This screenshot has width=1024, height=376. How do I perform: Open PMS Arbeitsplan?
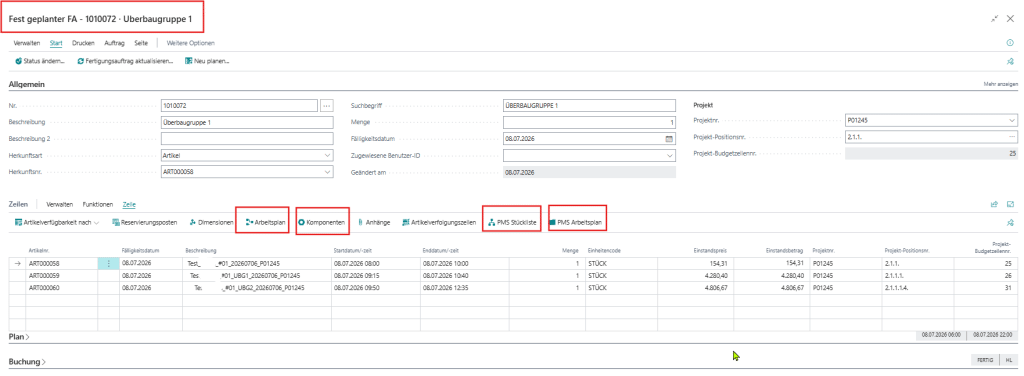[x=576, y=223]
